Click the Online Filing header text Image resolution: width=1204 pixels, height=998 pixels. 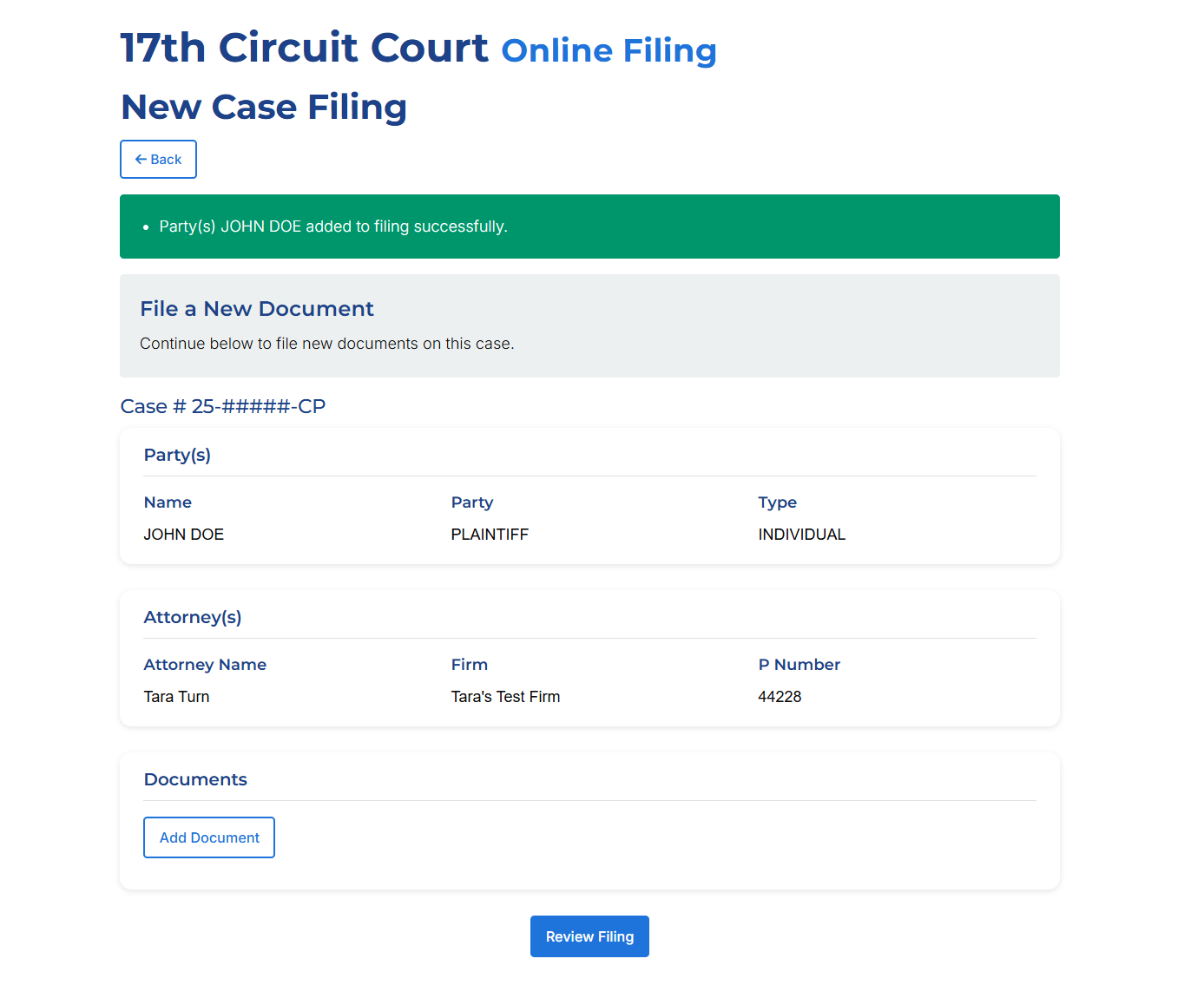(609, 50)
